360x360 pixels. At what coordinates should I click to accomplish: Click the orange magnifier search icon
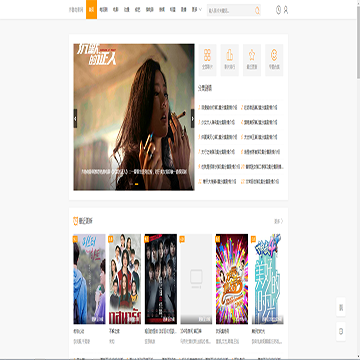pyautogui.click(x=257, y=10)
